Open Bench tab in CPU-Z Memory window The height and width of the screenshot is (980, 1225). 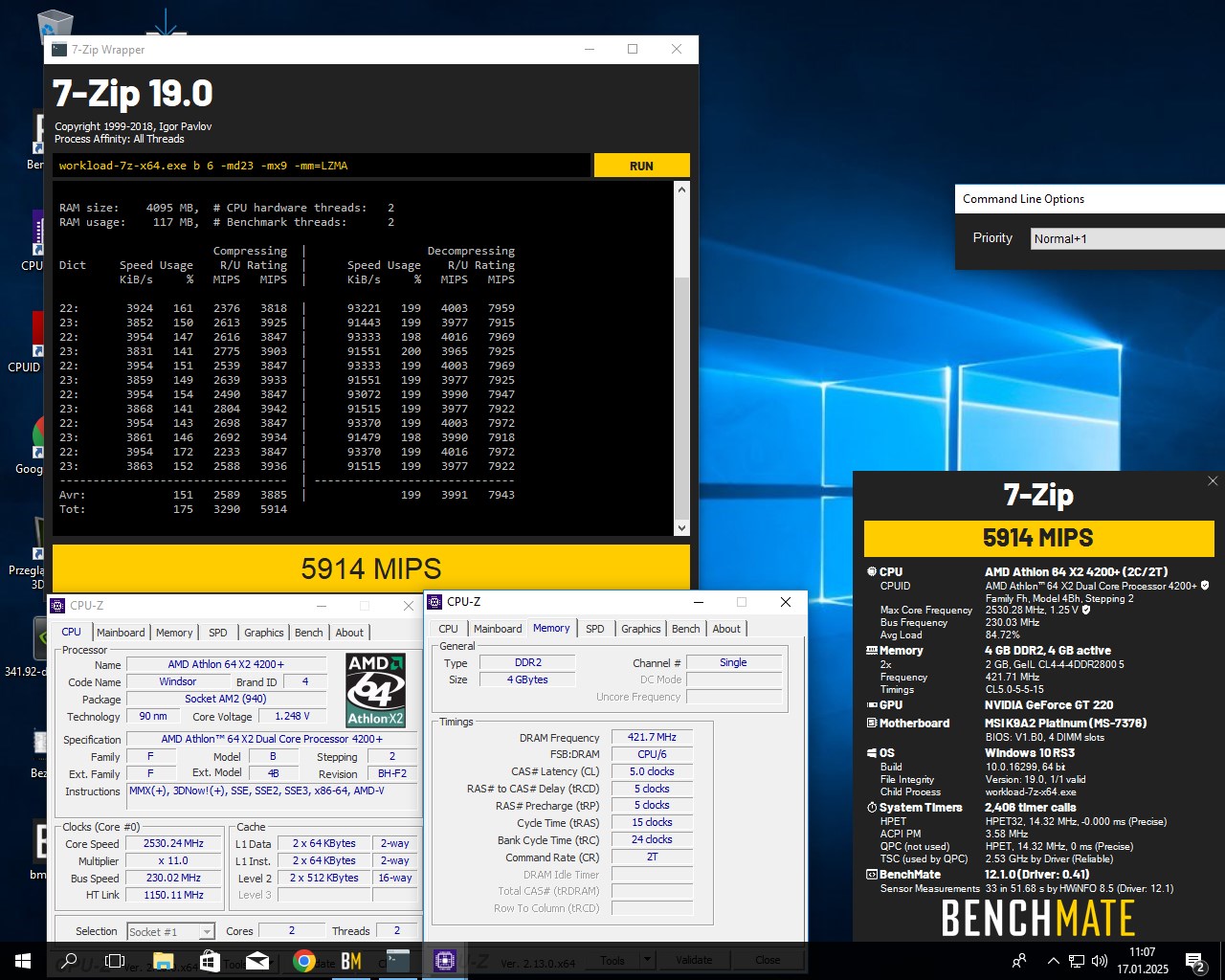(x=685, y=629)
